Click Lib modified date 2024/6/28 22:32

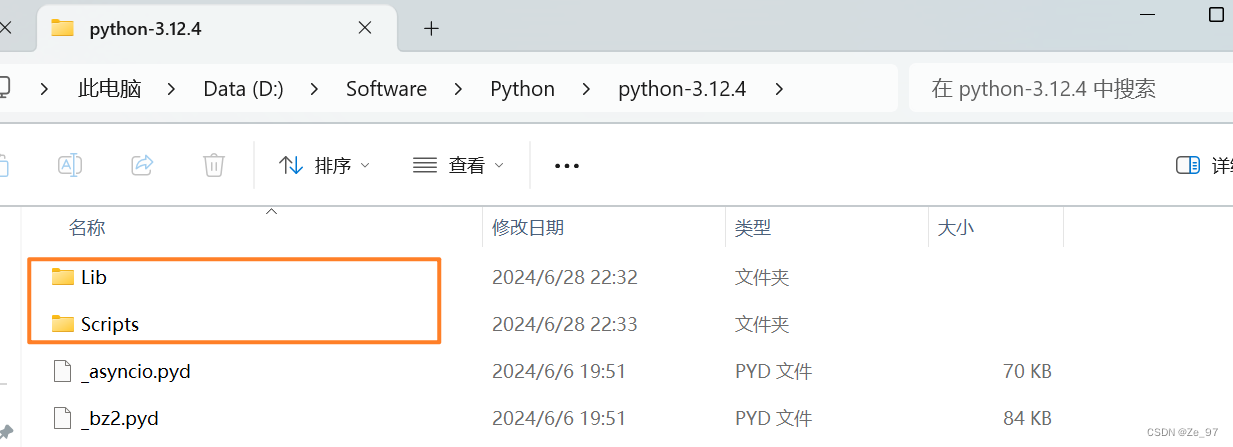(565, 277)
